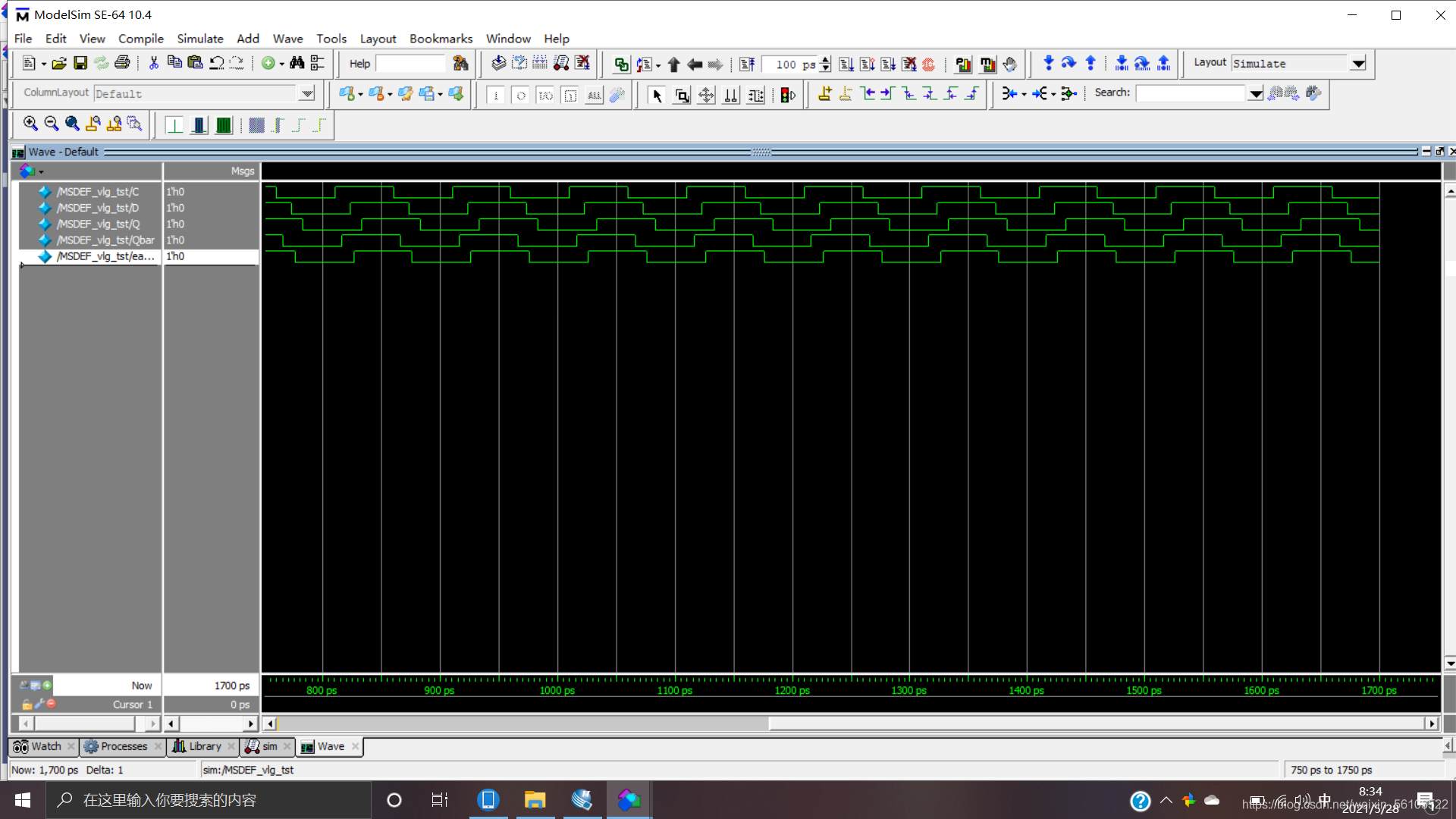Image resolution: width=1456 pixels, height=819 pixels.
Task: Click the Help search figure icon
Action: 460,64
